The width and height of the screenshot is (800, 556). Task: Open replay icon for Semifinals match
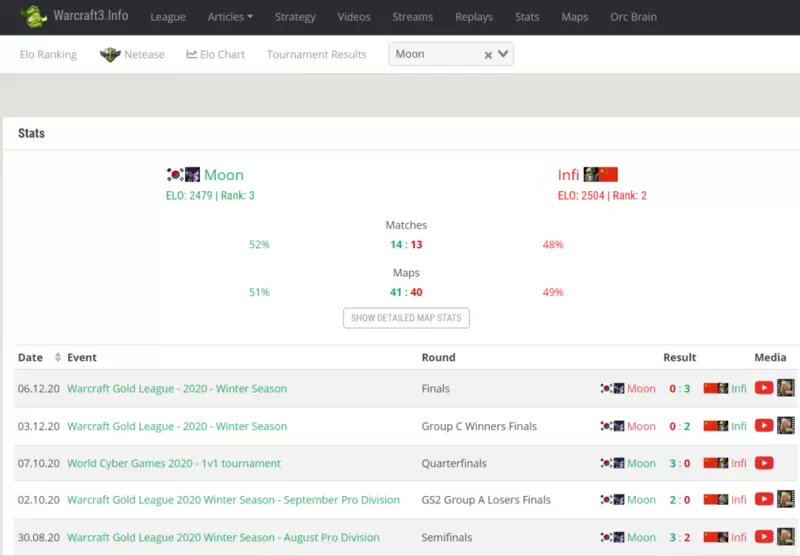pyautogui.click(x=786, y=537)
